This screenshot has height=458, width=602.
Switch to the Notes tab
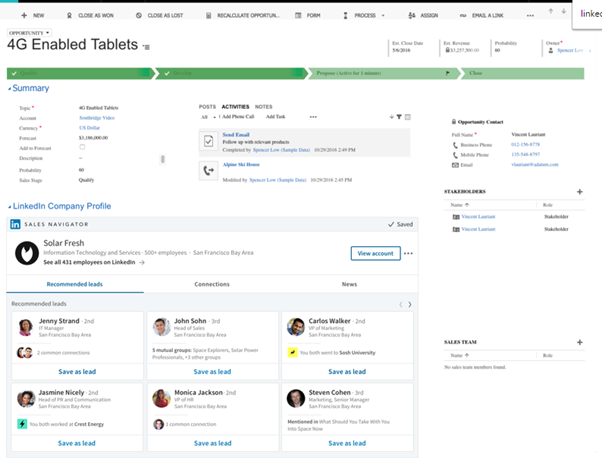(x=263, y=107)
